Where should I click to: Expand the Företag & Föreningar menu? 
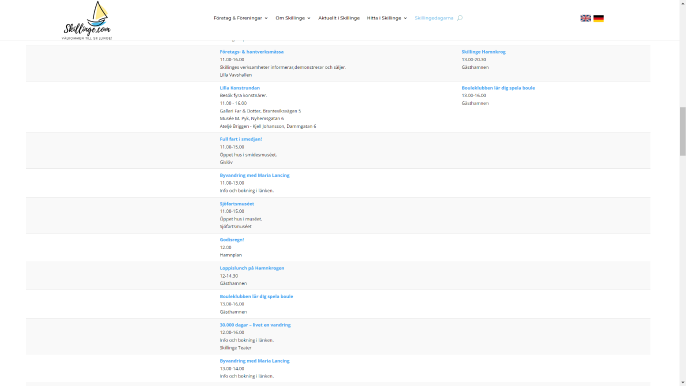point(241,18)
